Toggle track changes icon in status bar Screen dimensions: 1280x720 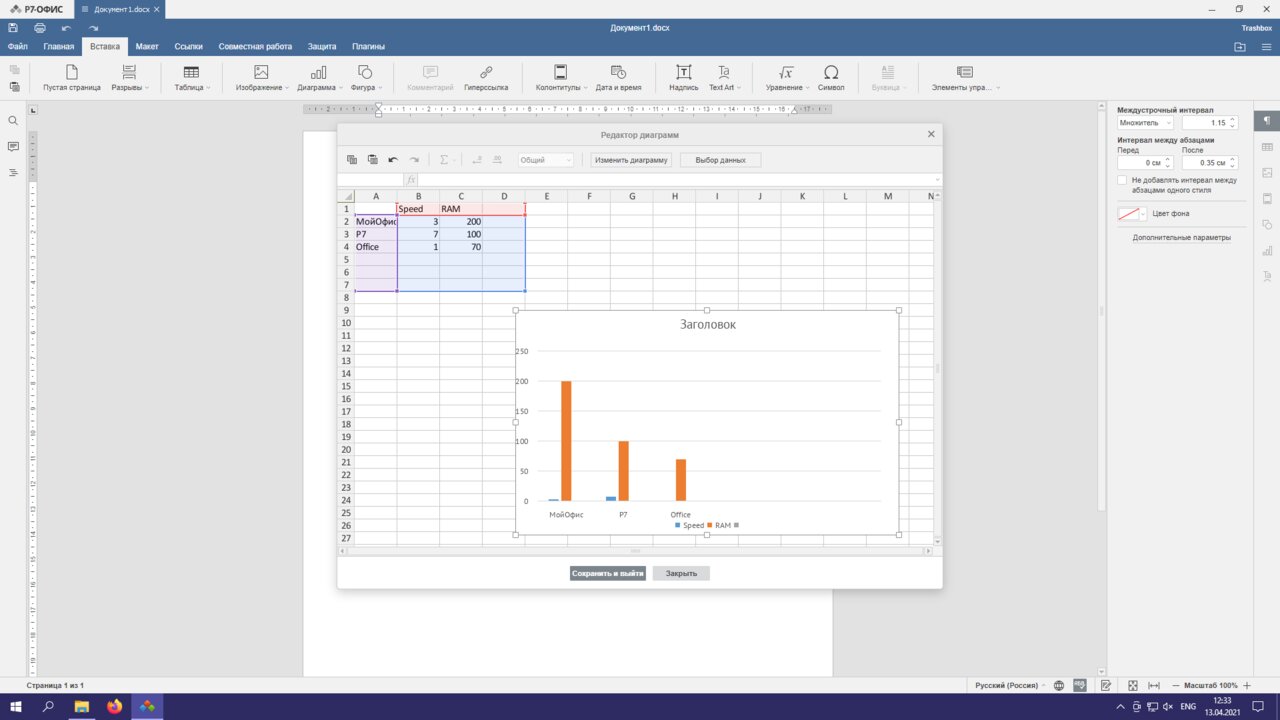pyautogui.click(x=1106, y=685)
